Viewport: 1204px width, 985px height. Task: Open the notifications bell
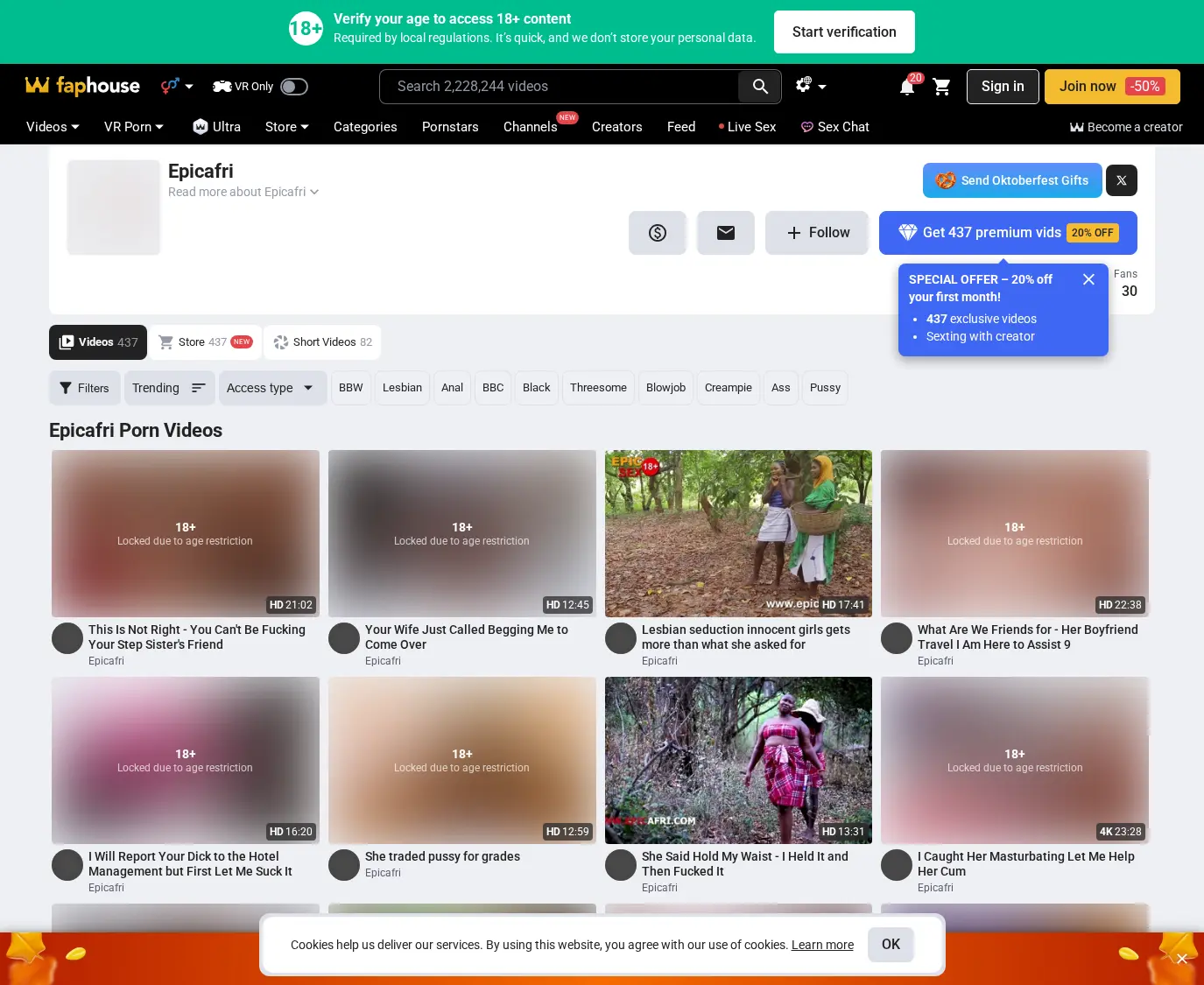pyautogui.click(x=907, y=87)
